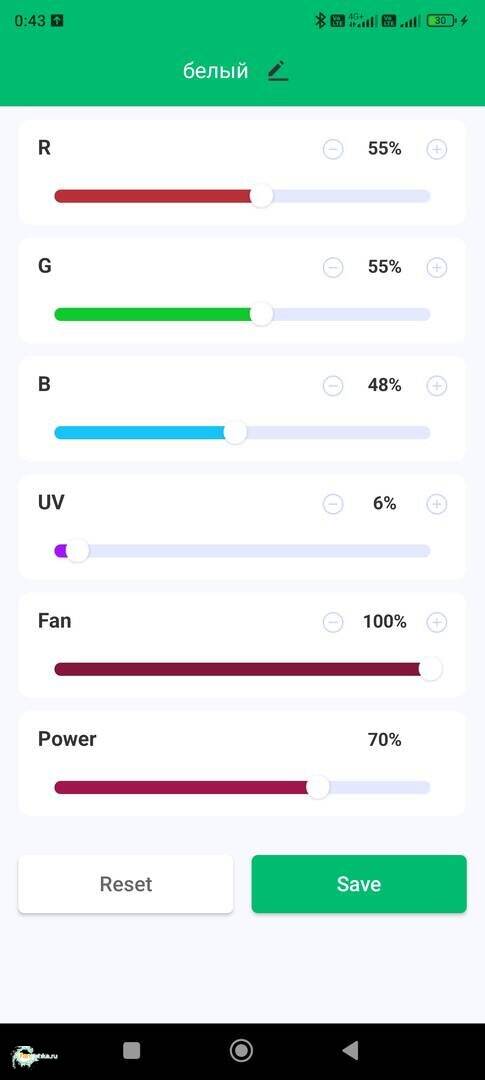Raise Fan speed with plus icon

tap(437, 623)
